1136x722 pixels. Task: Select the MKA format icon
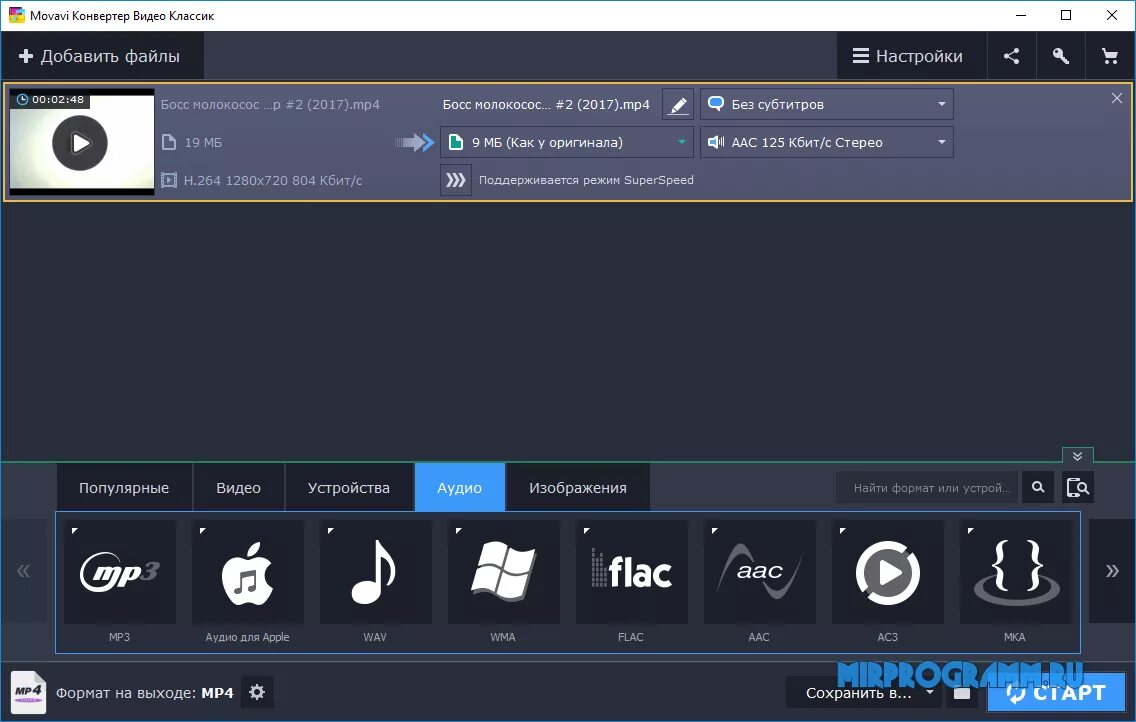tap(1016, 571)
